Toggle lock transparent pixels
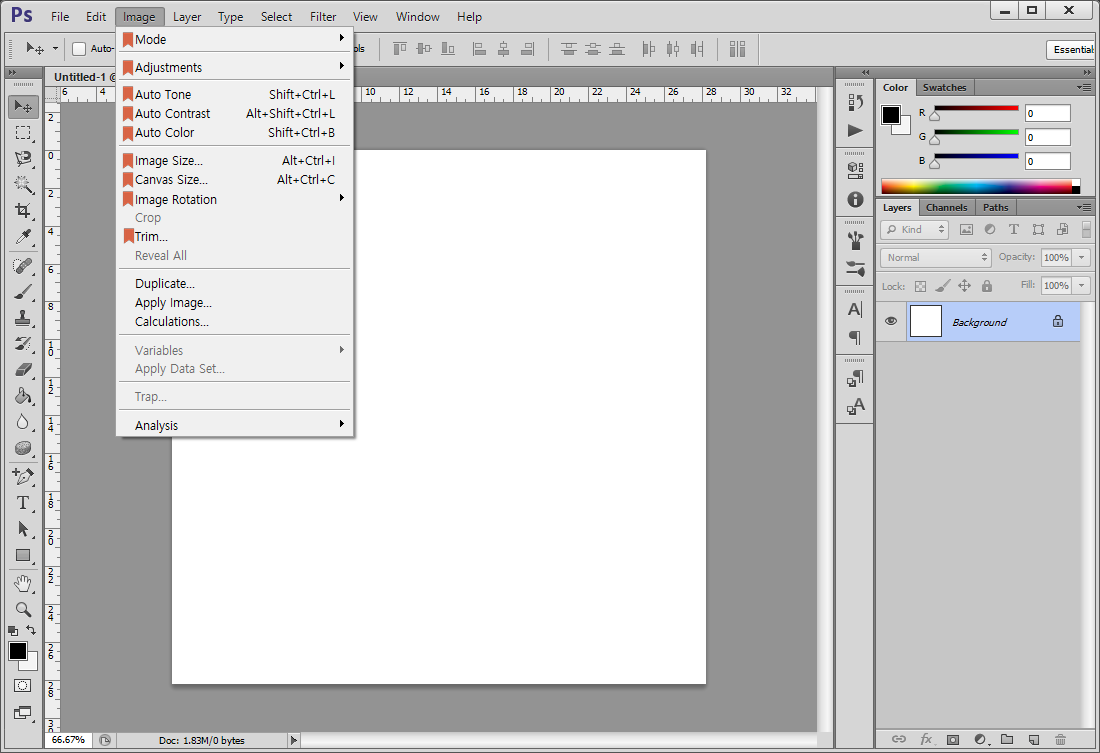This screenshot has width=1100, height=753. [920, 286]
